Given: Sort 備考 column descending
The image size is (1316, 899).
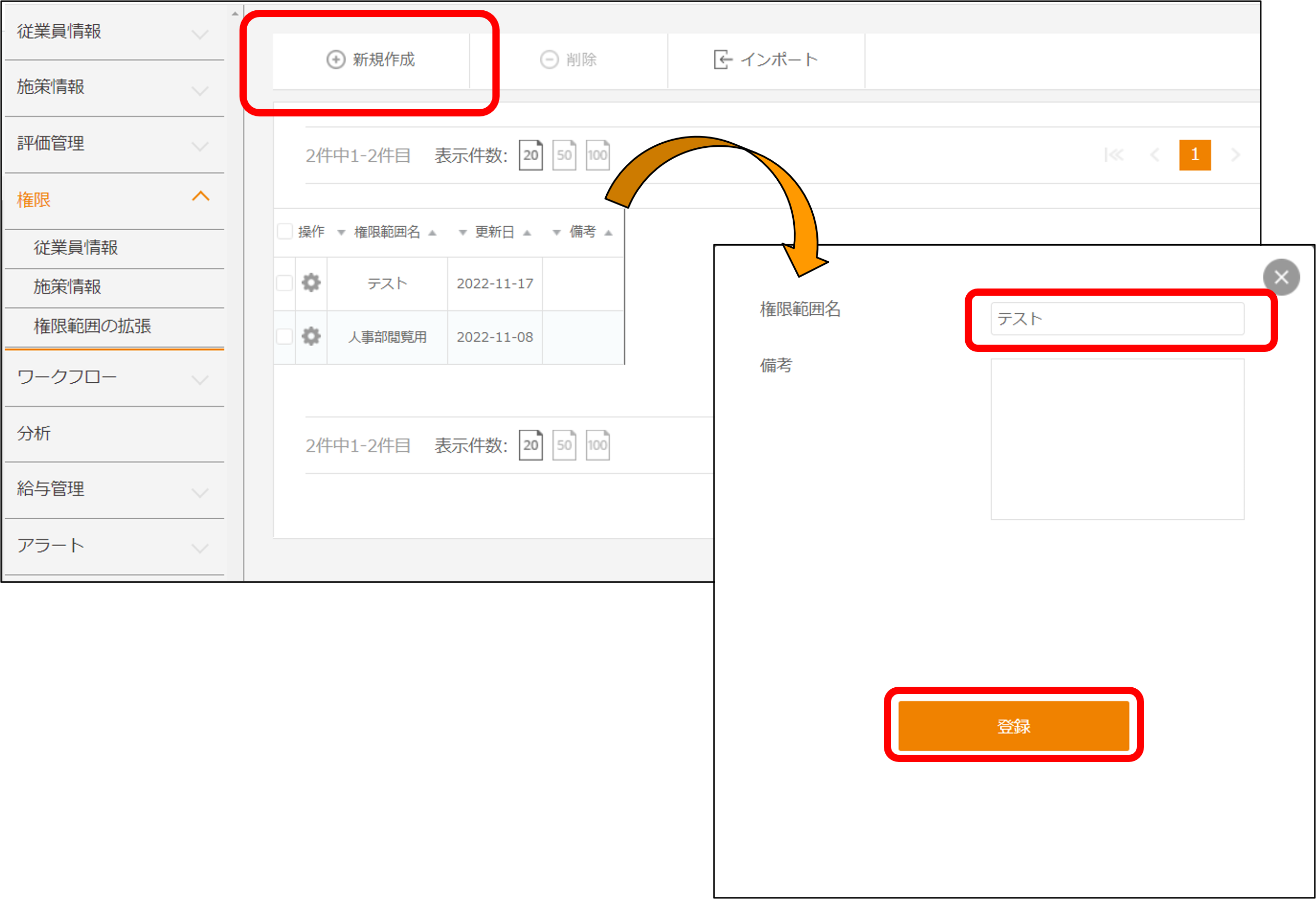Looking at the screenshot, I should pos(557,233).
